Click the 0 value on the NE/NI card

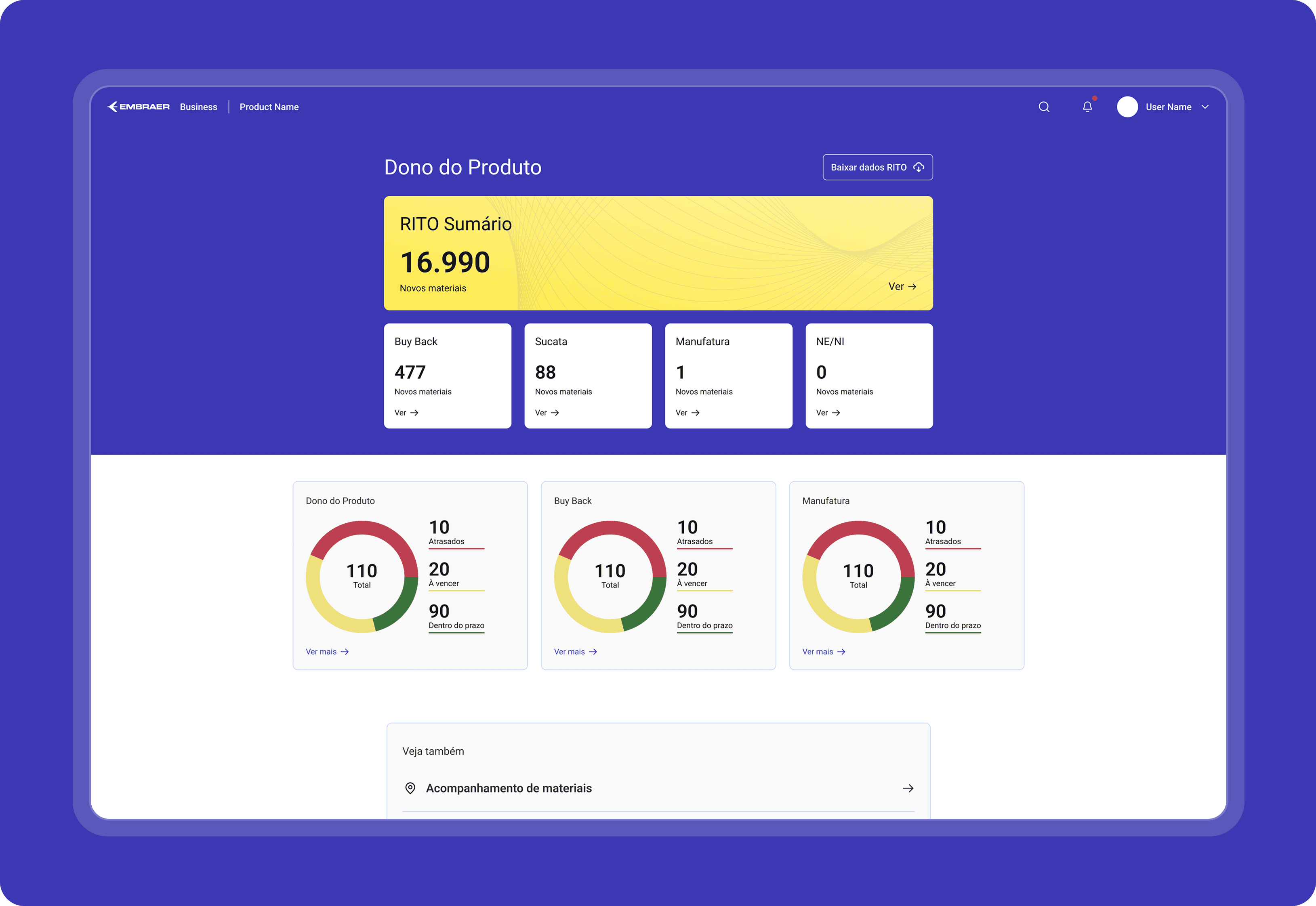[x=821, y=372]
